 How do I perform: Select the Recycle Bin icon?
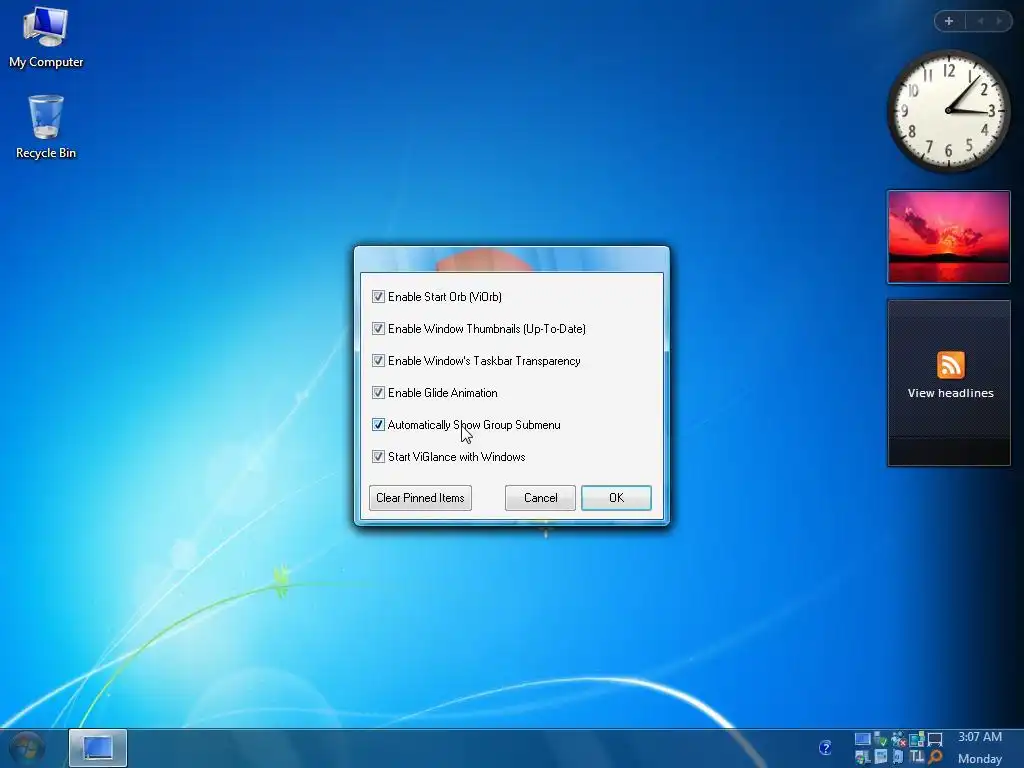click(46, 127)
